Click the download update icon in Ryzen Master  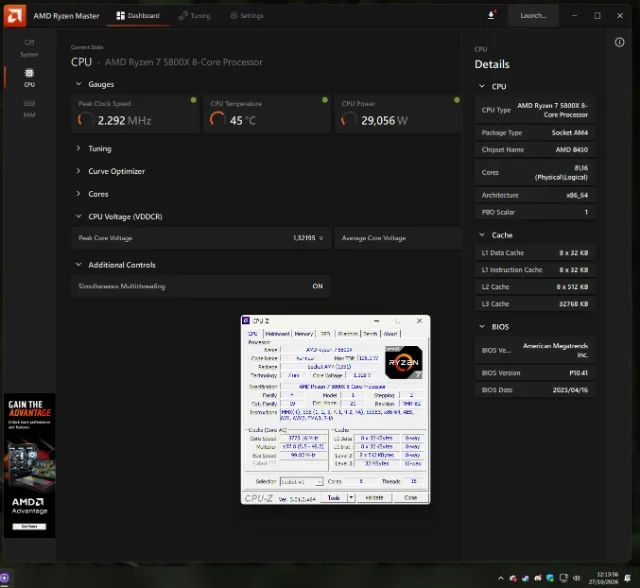pyautogui.click(x=491, y=16)
